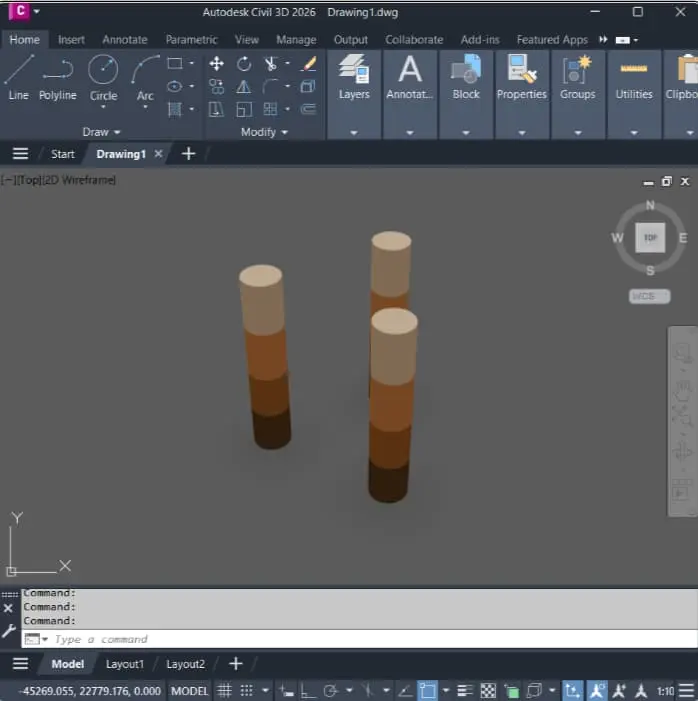Select the Move tool in Modify panel
Image resolution: width=698 pixels, height=701 pixels.
[216, 63]
